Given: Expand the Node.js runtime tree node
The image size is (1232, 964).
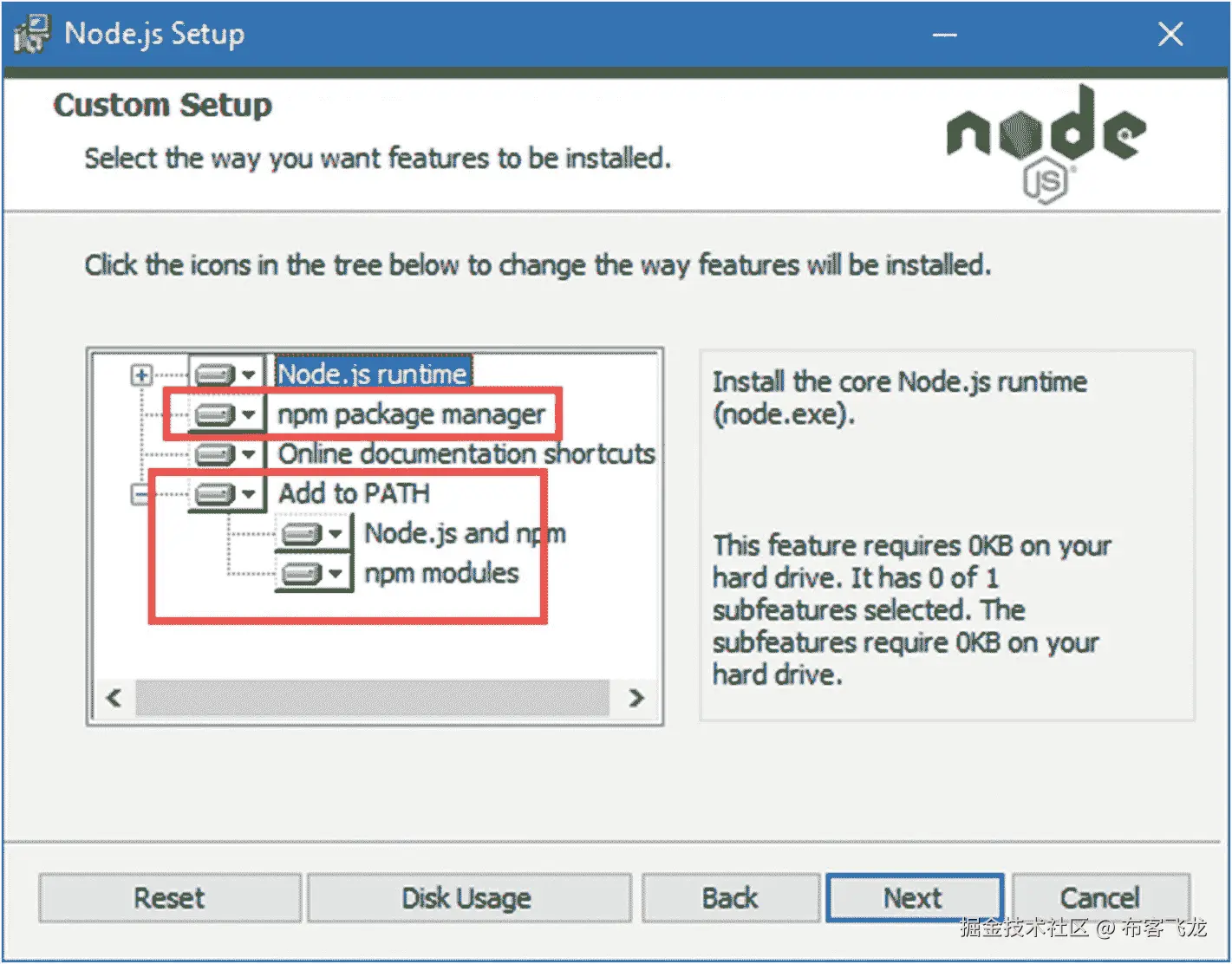Looking at the screenshot, I should pos(141,375).
